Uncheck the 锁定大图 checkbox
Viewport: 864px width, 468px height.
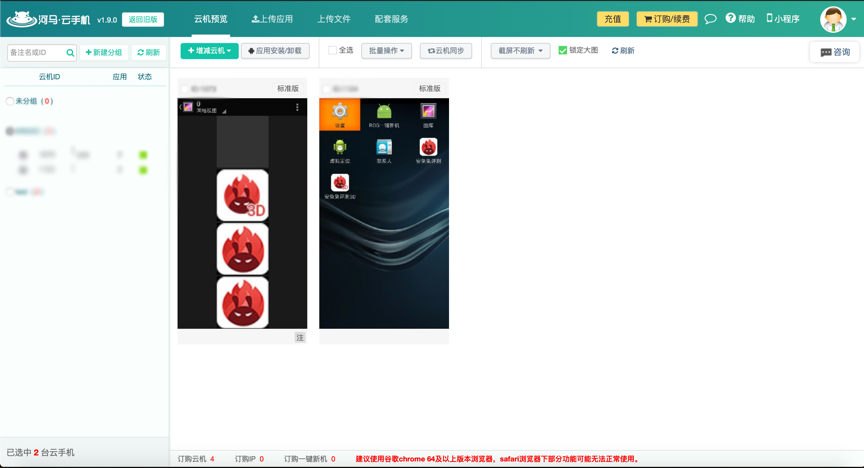pyautogui.click(x=563, y=50)
